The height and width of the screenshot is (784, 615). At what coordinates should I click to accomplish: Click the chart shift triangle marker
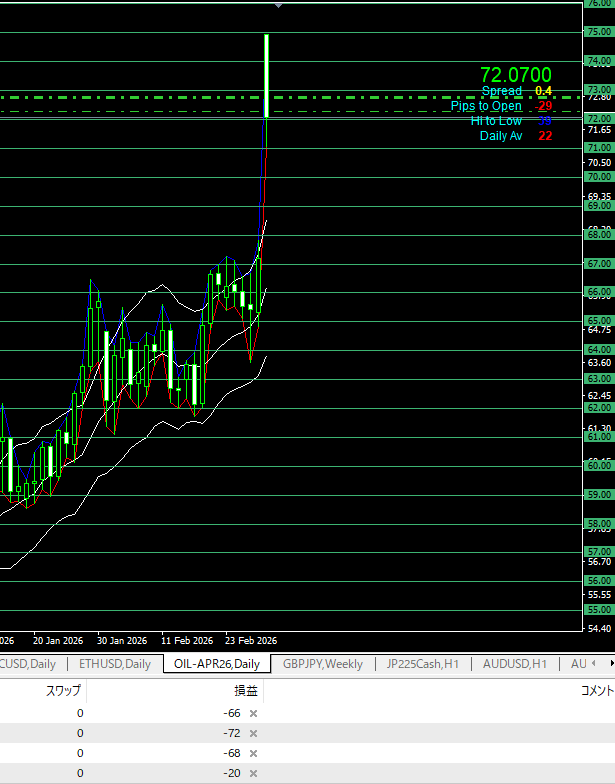[278, 6]
